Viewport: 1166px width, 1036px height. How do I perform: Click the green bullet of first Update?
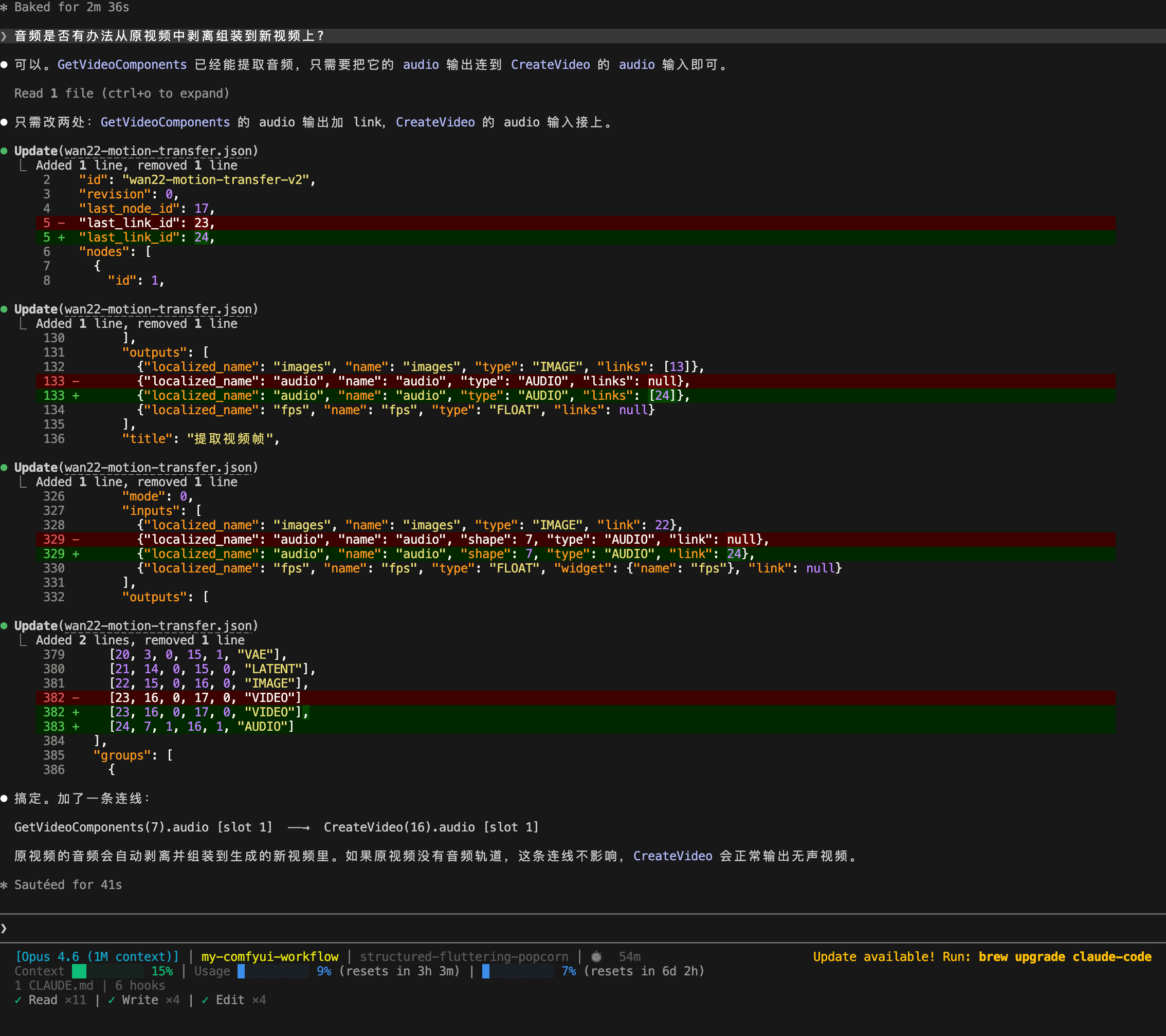(x=4, y=151)
